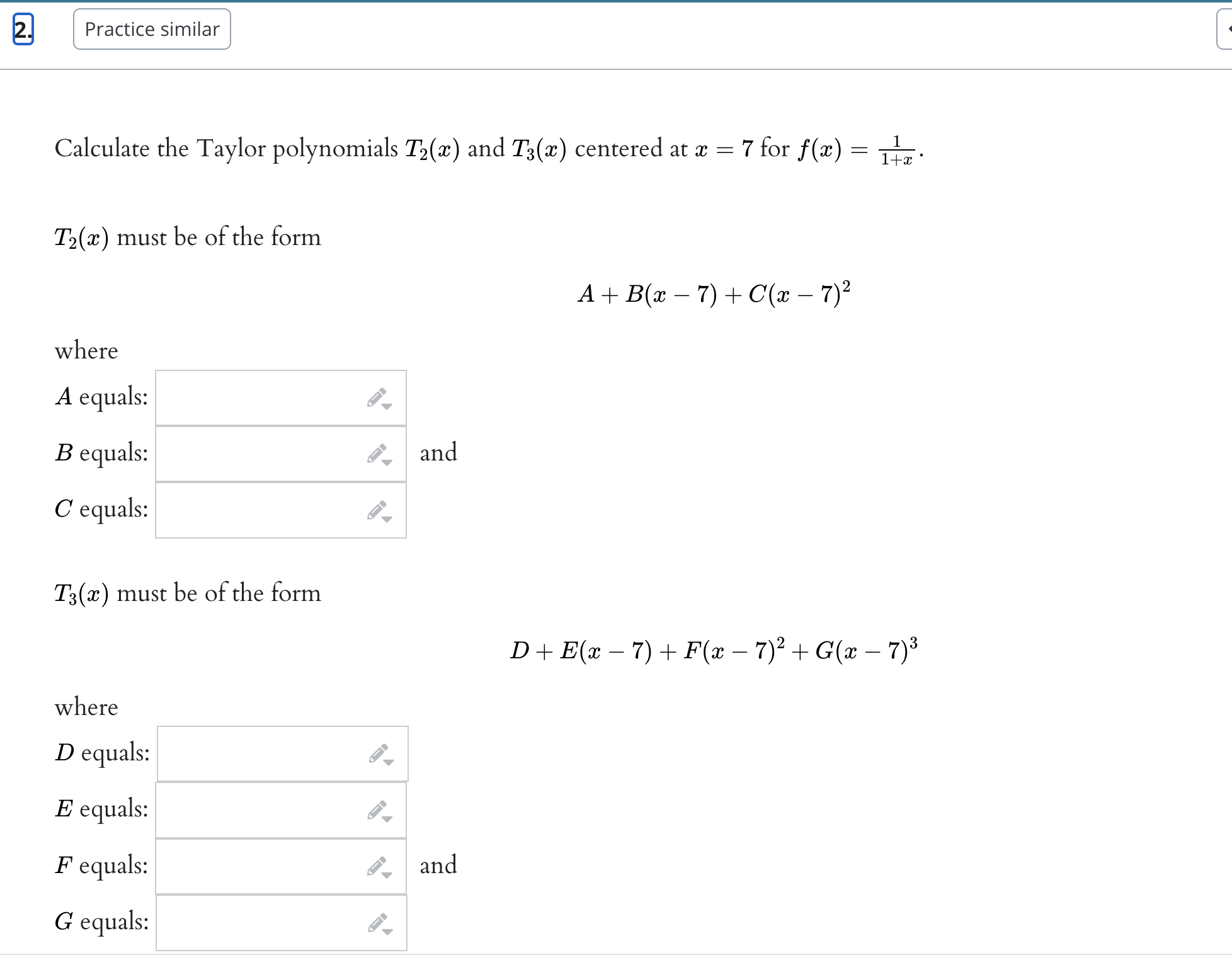Click the equation editor pencil icon for A

pyautogui.click(x=378, y=397)
